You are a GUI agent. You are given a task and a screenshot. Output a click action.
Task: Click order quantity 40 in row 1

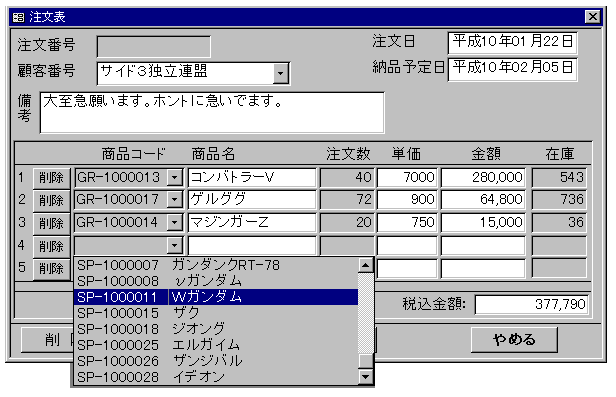(347, 178)
